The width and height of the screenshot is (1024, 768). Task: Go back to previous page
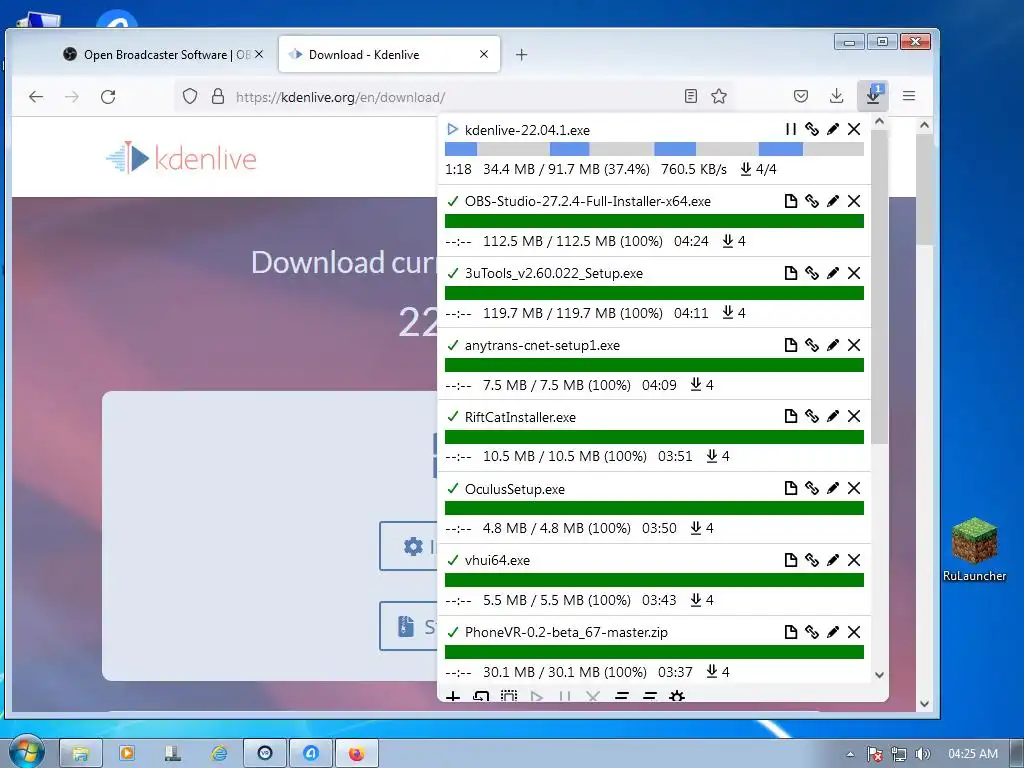pos(36,97)
